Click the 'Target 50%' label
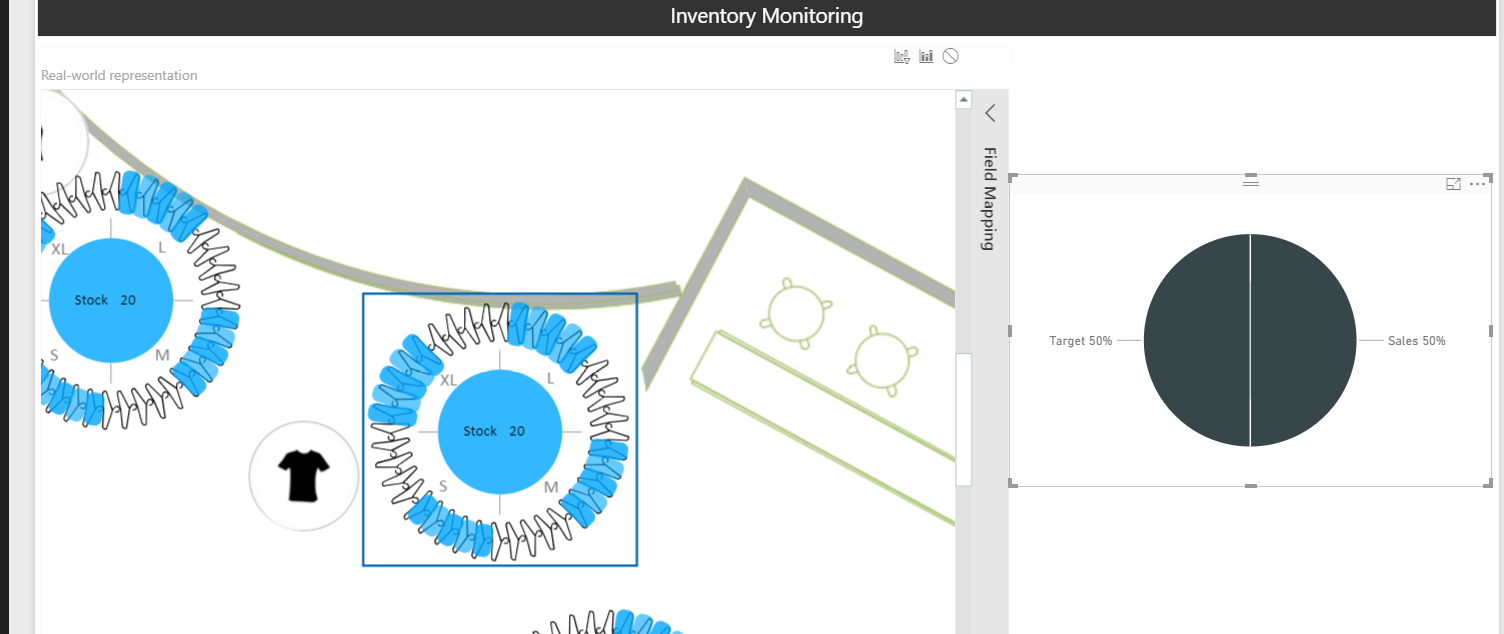This screenshot has width=1504, height=634. pos(1080,341)
